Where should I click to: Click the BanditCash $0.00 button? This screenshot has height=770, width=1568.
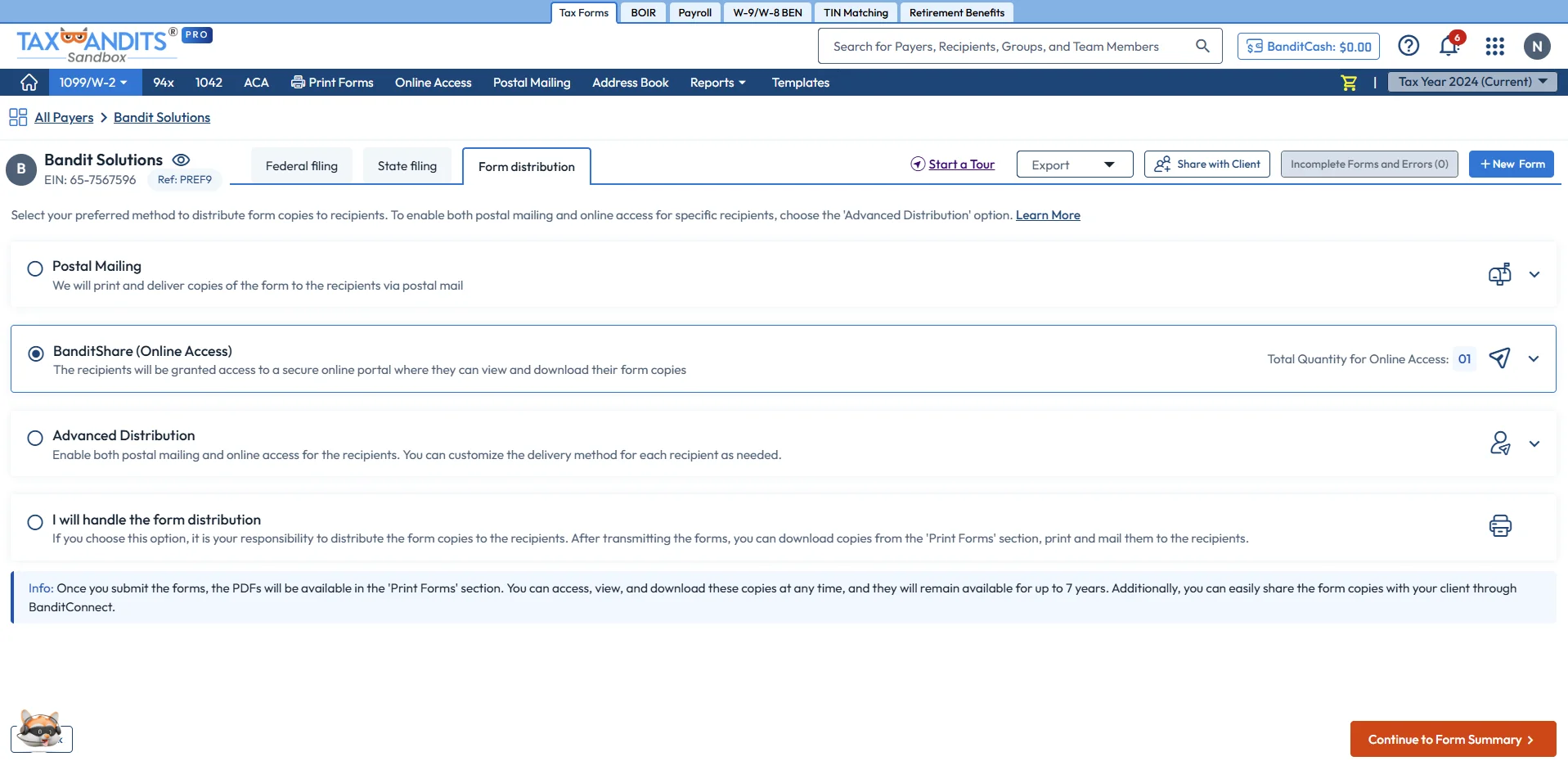[x=1309, y=47]
